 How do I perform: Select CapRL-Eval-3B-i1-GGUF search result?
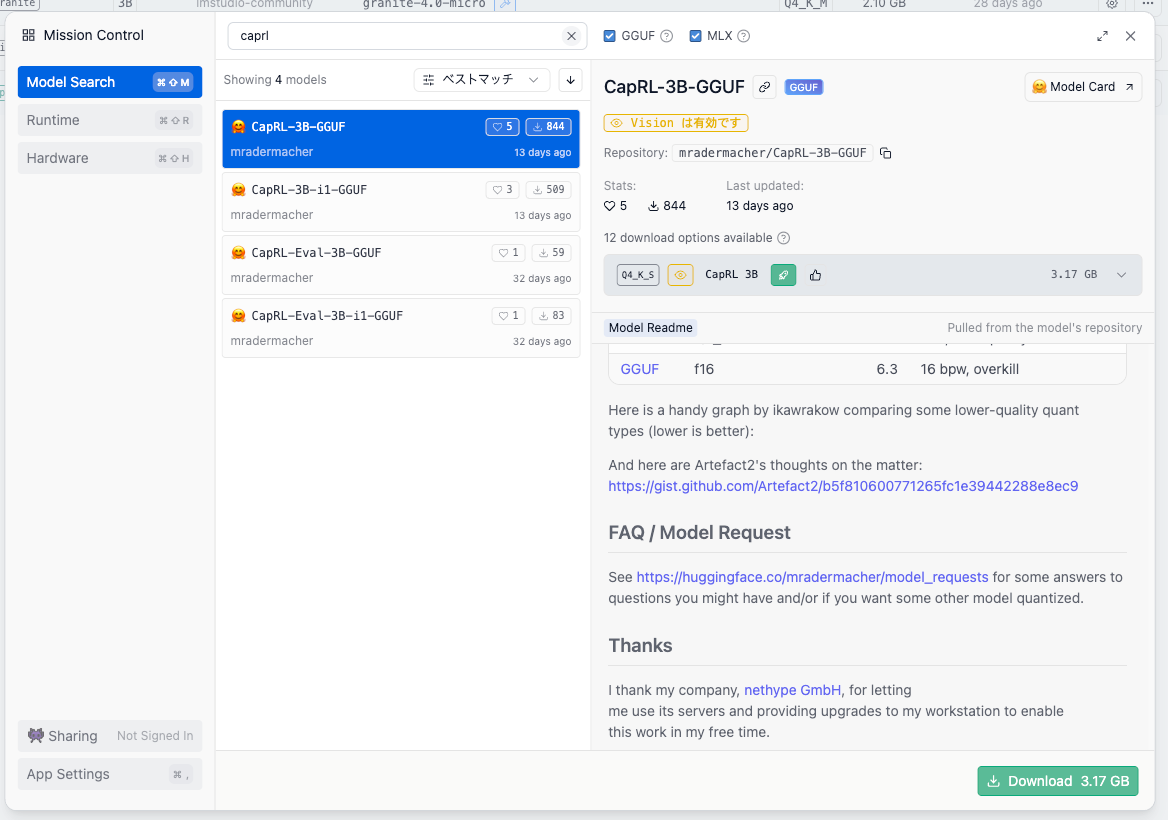pyautogui.click(x=401, y=328)
